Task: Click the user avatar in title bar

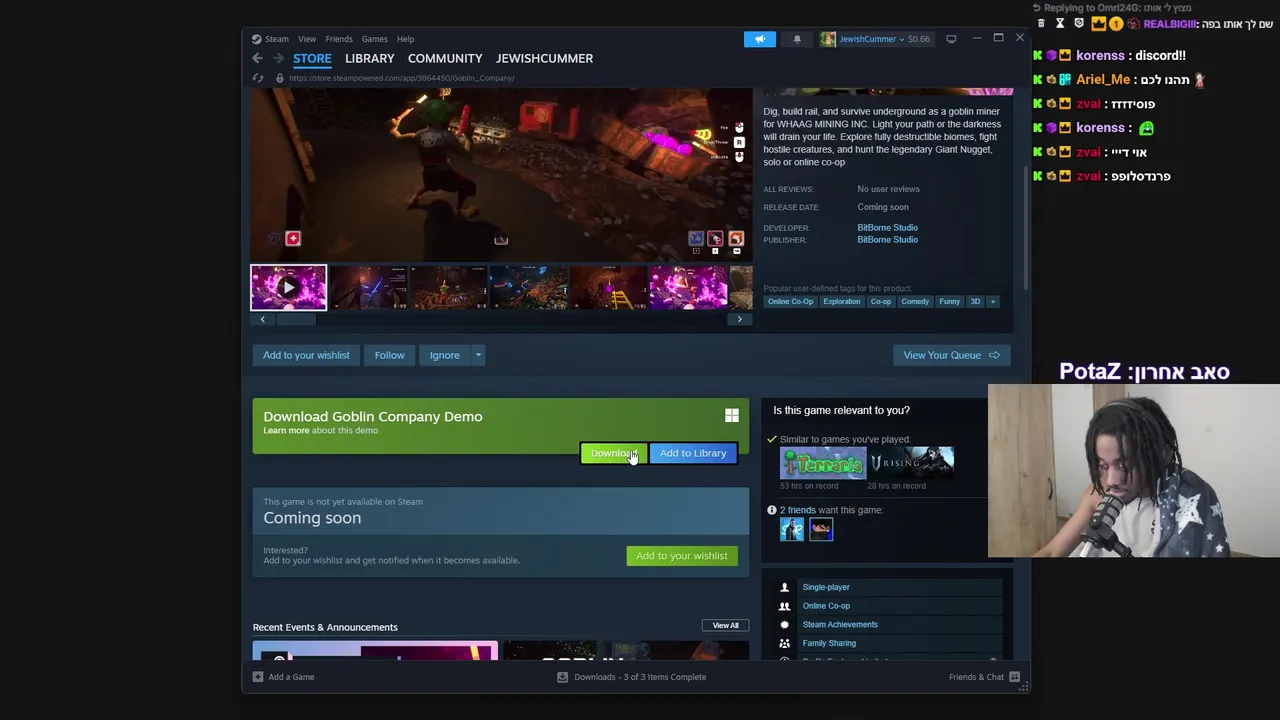Action: [x=828, y=39]
